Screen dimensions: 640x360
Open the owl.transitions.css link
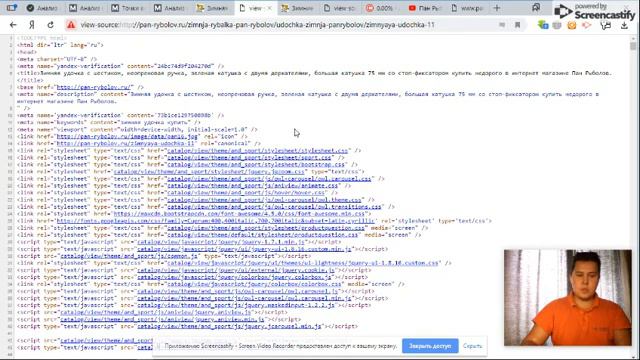coord(274,207)
